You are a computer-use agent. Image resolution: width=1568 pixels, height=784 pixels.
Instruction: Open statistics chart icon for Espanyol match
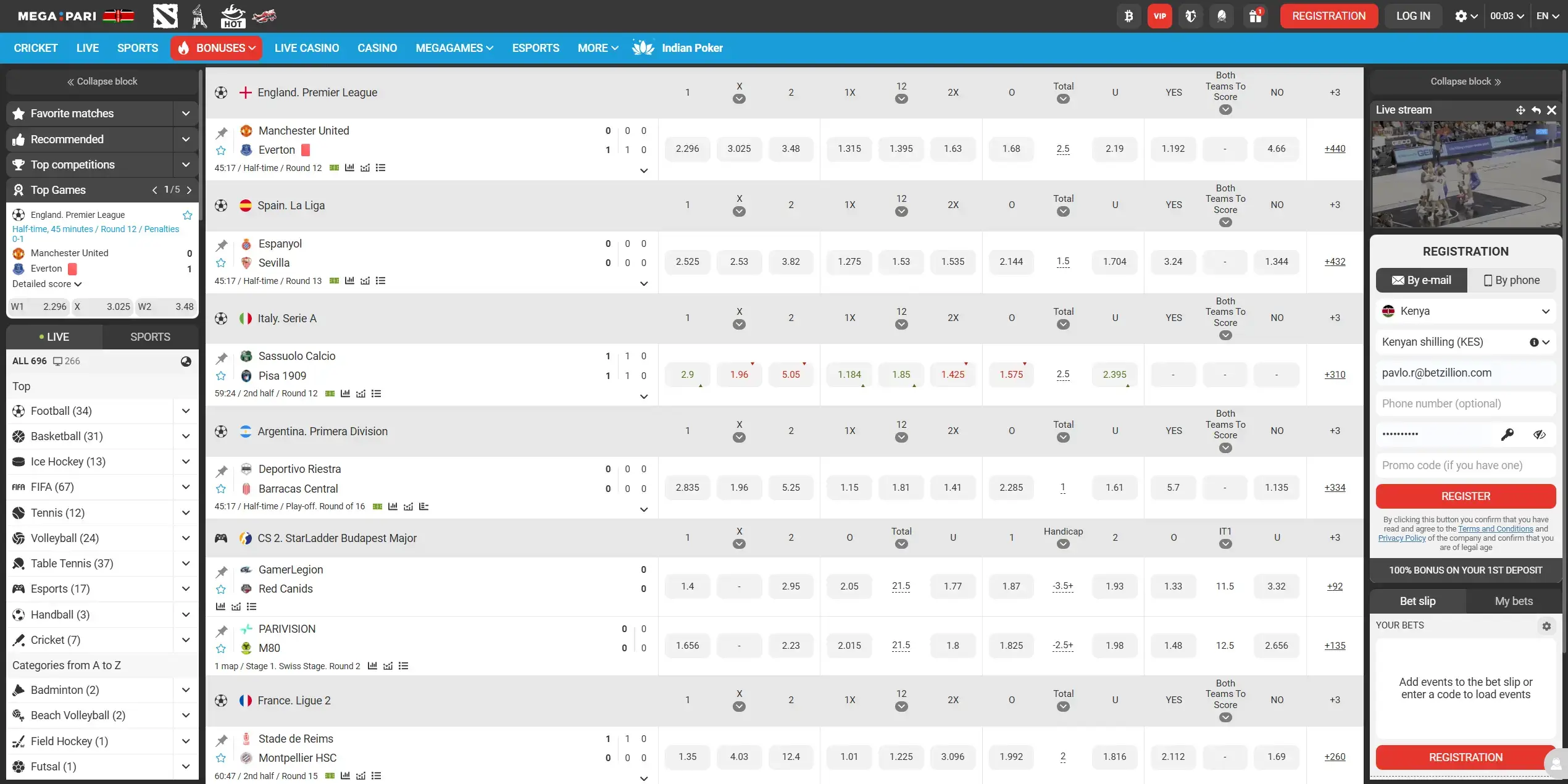[349, 281]
